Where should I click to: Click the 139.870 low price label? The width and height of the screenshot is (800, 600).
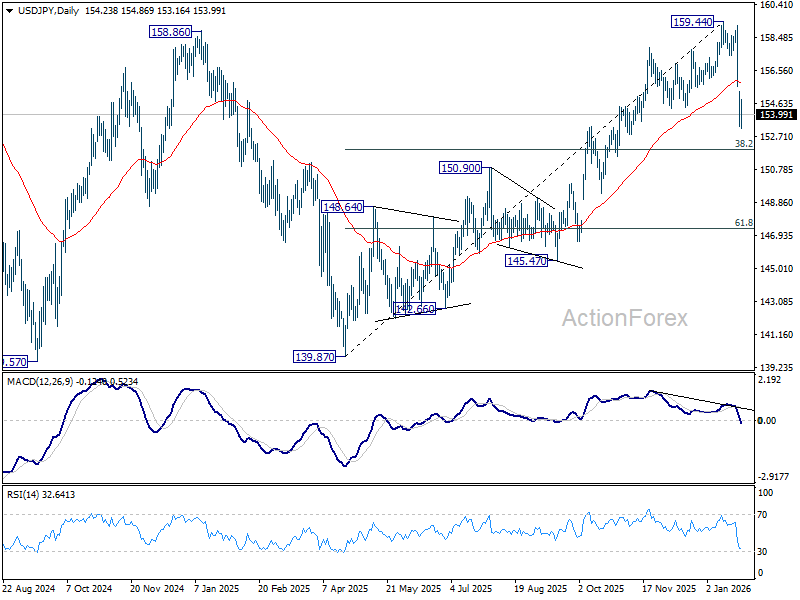point(315,357)
